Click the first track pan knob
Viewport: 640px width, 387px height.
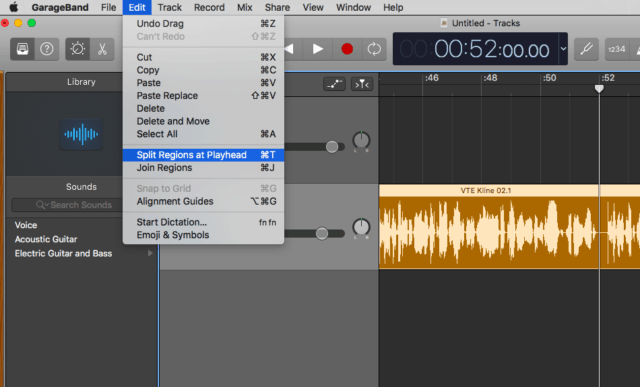coord(361,141)
